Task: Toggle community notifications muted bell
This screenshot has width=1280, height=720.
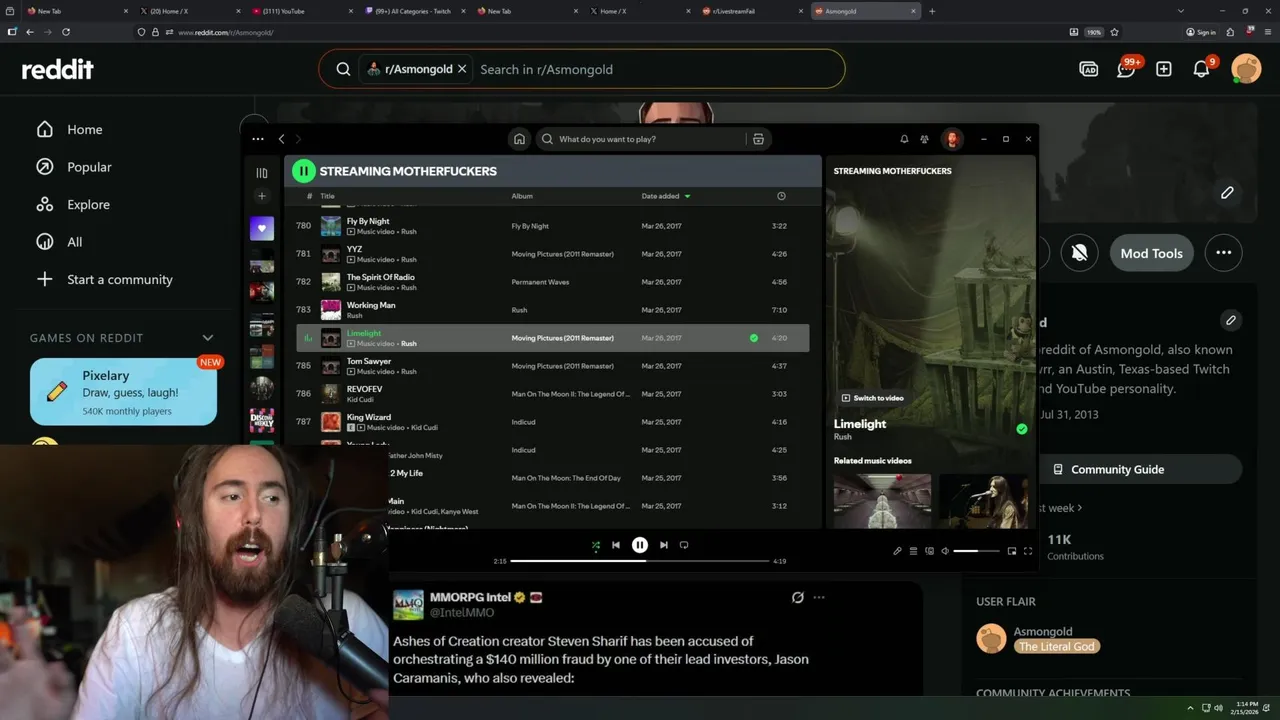Action: coord(1079,253)
